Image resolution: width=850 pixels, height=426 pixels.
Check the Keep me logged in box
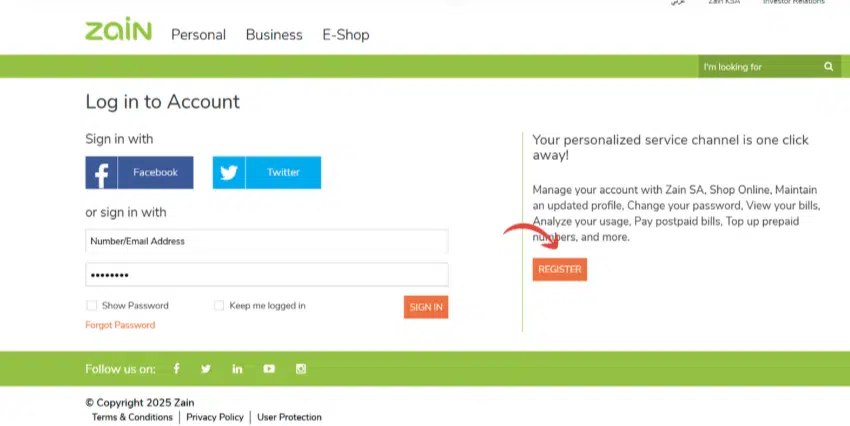(x=219, y=306)
